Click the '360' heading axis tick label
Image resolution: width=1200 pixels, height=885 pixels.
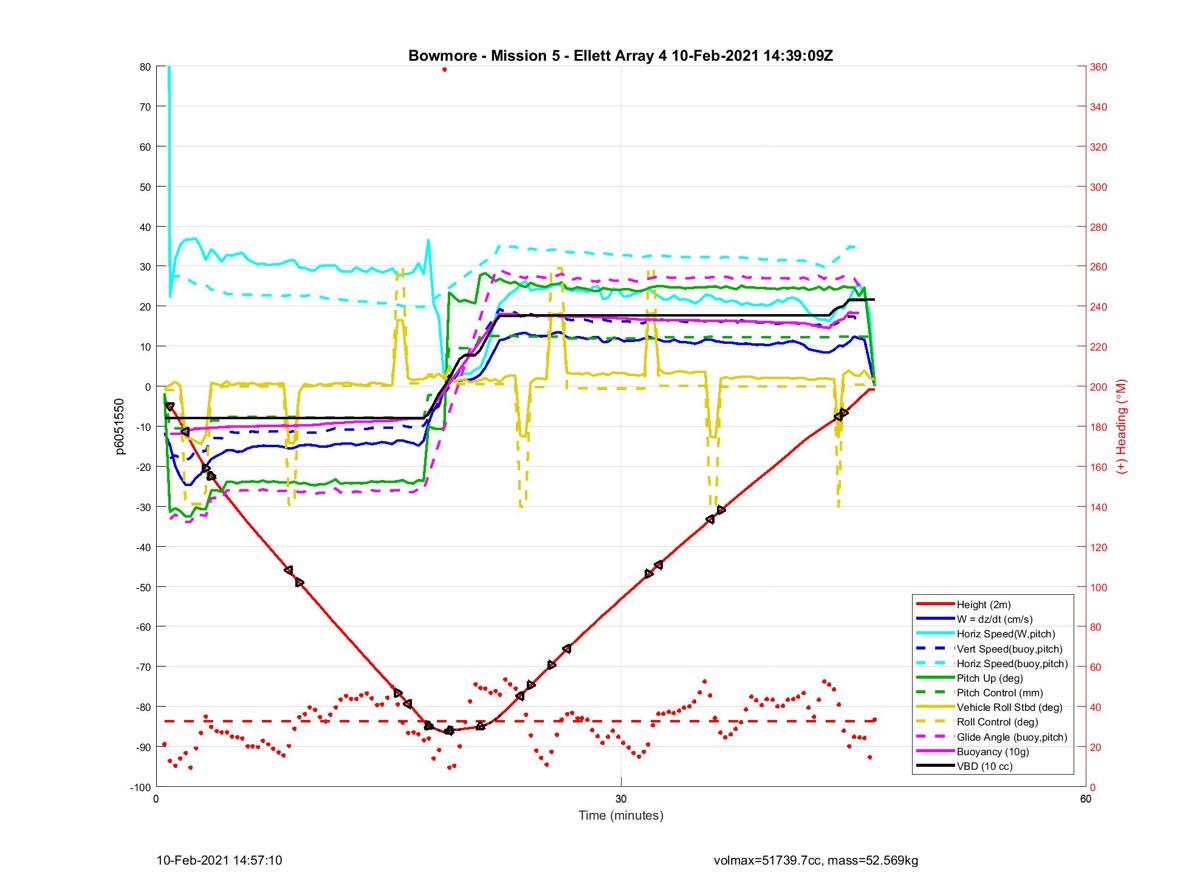click(x=1100, y=67)
